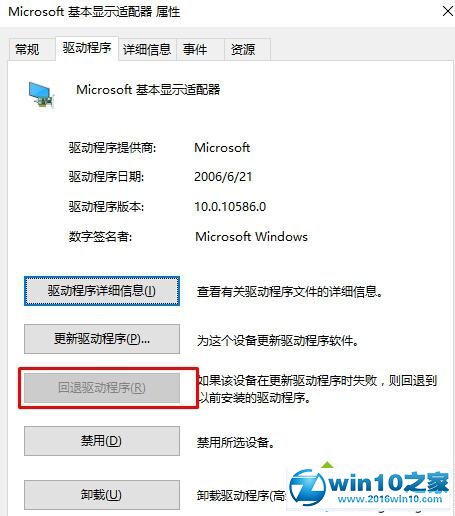Disable the device with 禁用(D)

pyautogui.click(x=102, y=441)
